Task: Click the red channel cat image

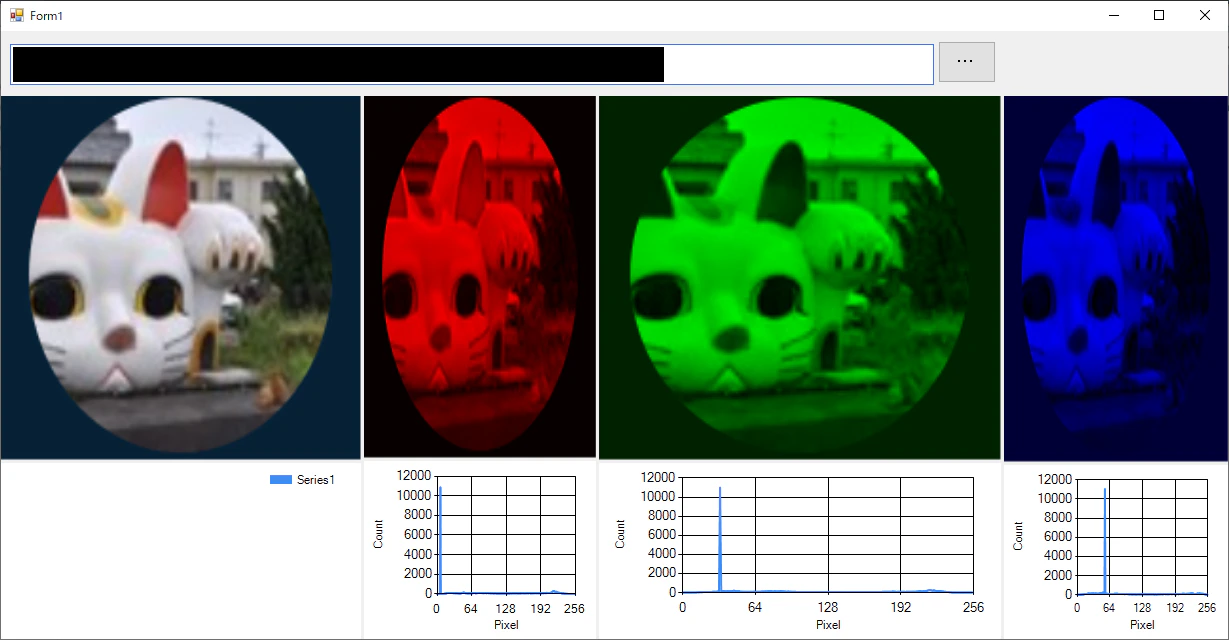Action: [480, 277]
